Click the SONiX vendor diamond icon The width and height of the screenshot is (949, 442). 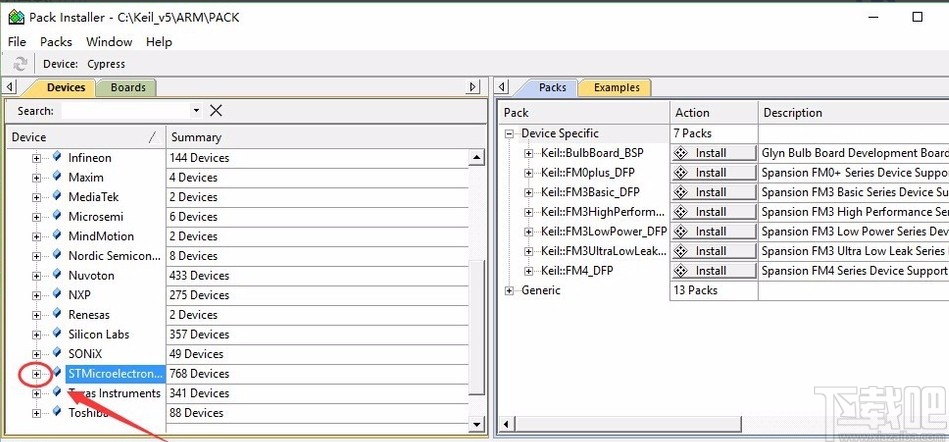click(57, 352)
